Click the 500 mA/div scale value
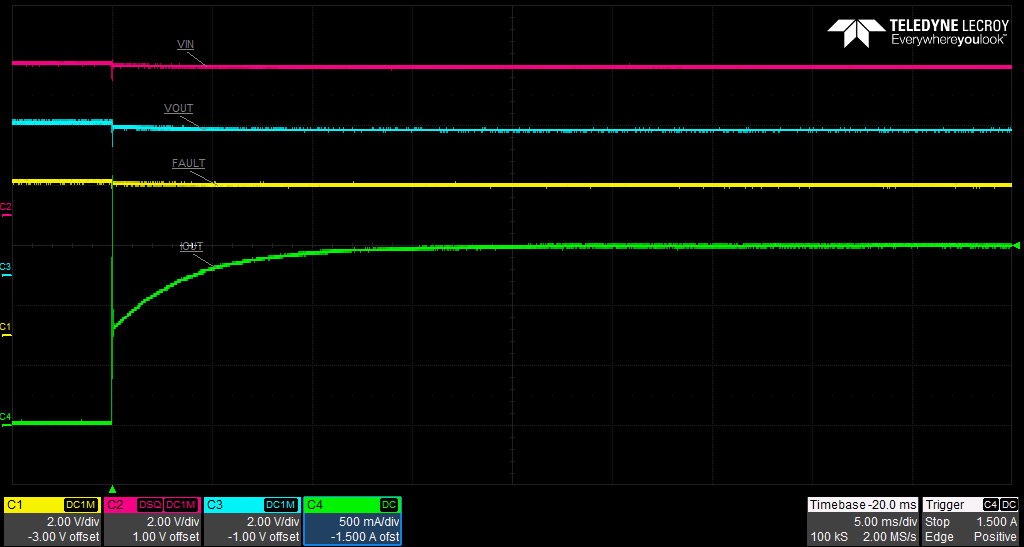Image resolution: width=1024 pixels, height=547 pixels. pos(370,522)
